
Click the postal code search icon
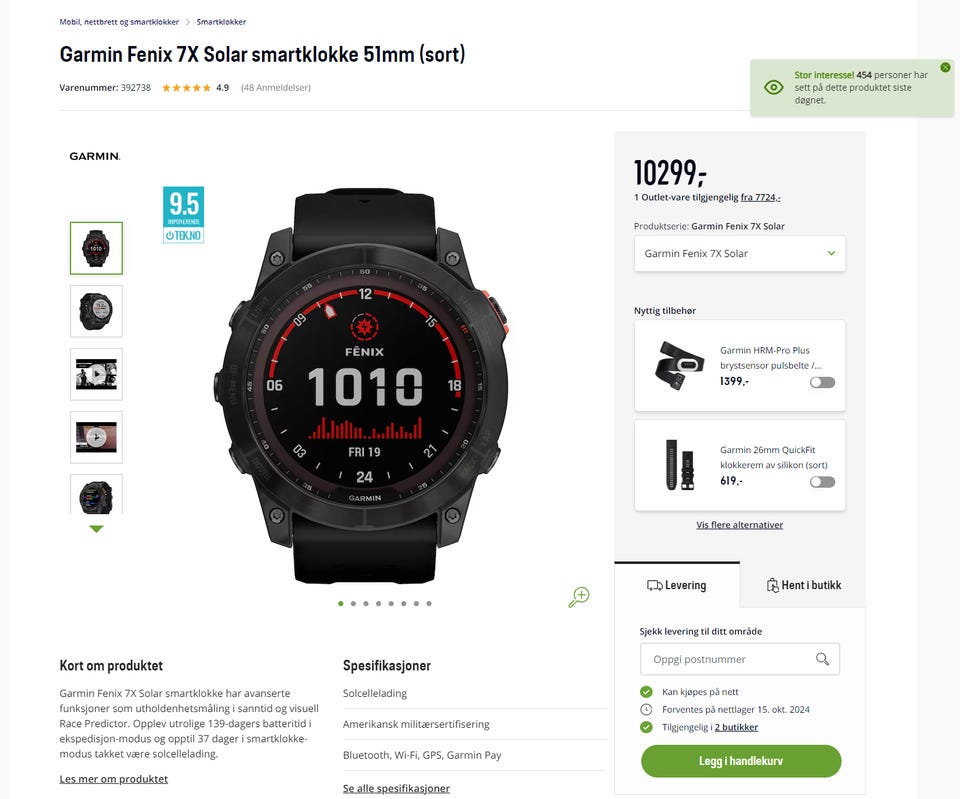(822, 659)
